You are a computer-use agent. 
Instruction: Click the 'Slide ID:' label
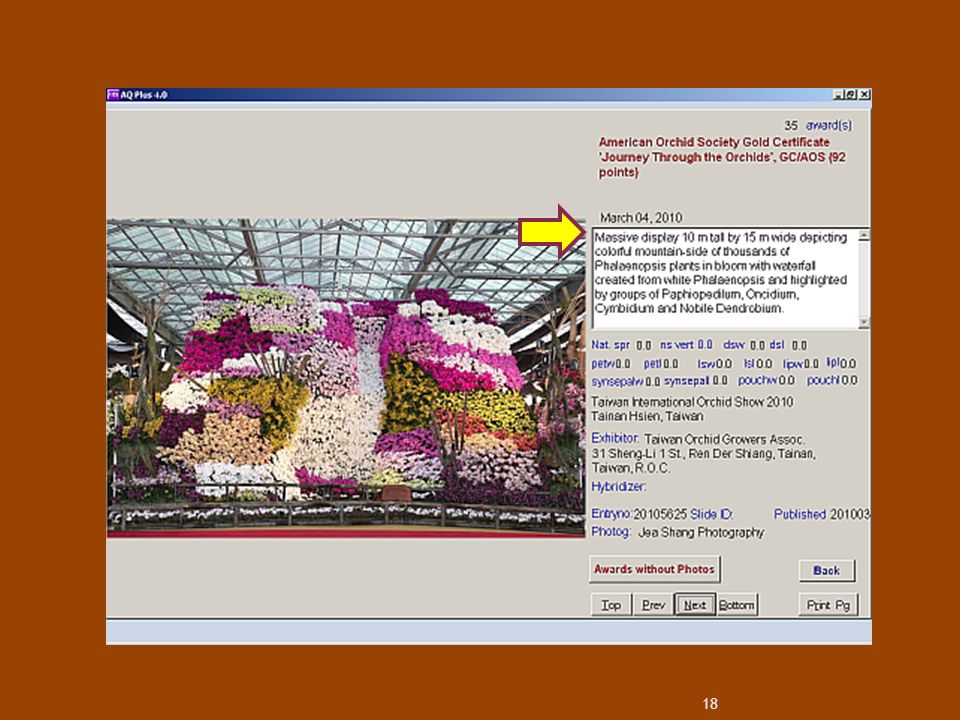point(711,514)
